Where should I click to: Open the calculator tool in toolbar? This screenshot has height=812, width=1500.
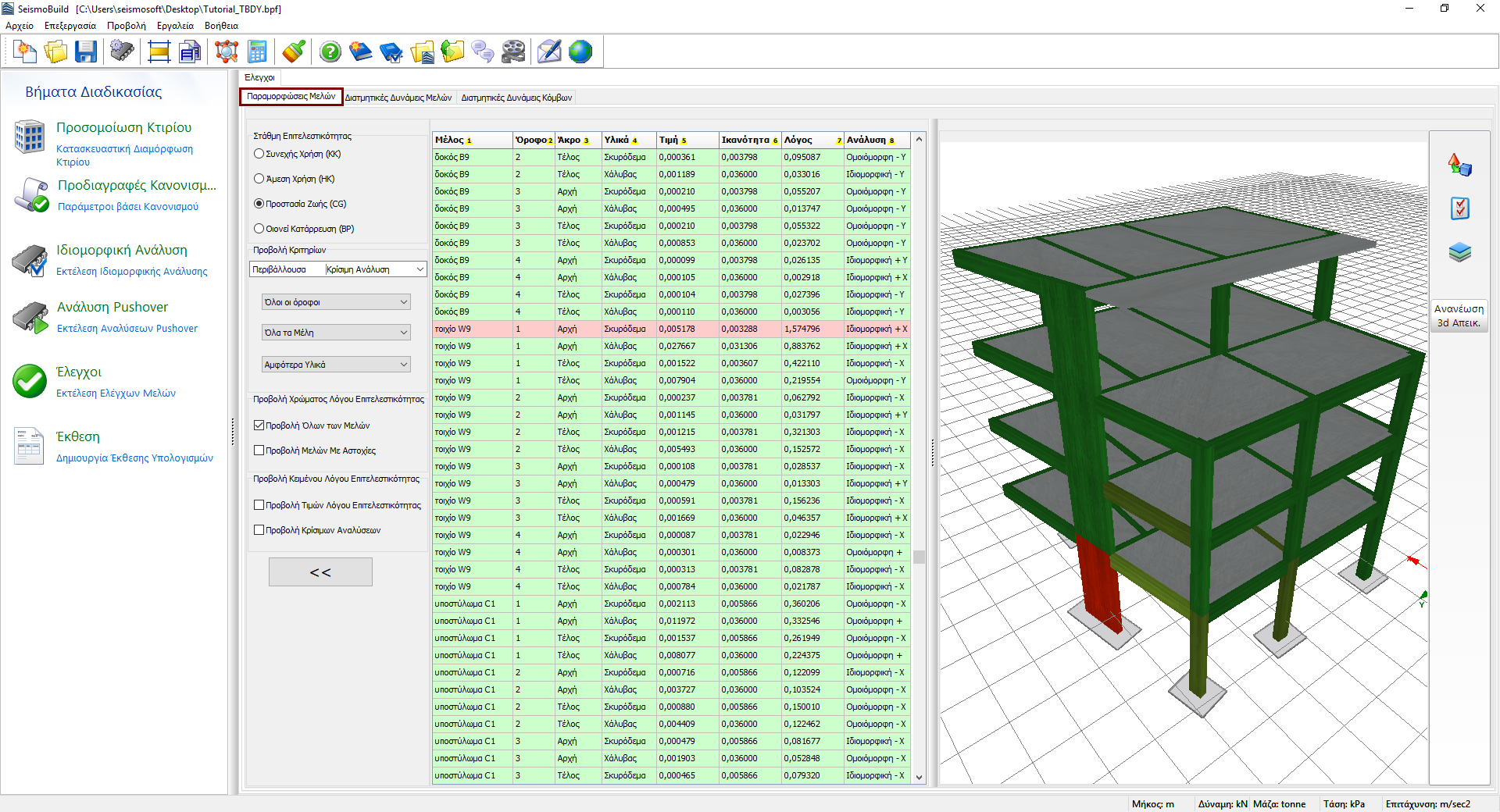point(256,52)
